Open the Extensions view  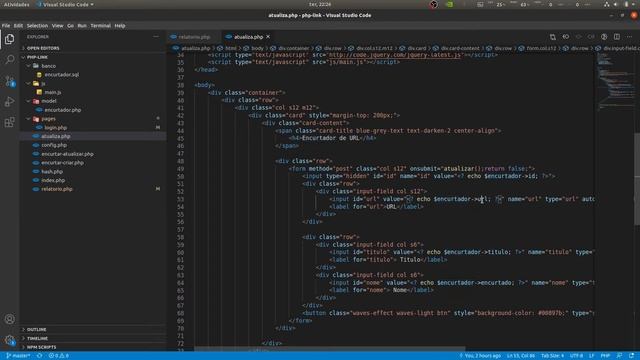coord(9,122)
